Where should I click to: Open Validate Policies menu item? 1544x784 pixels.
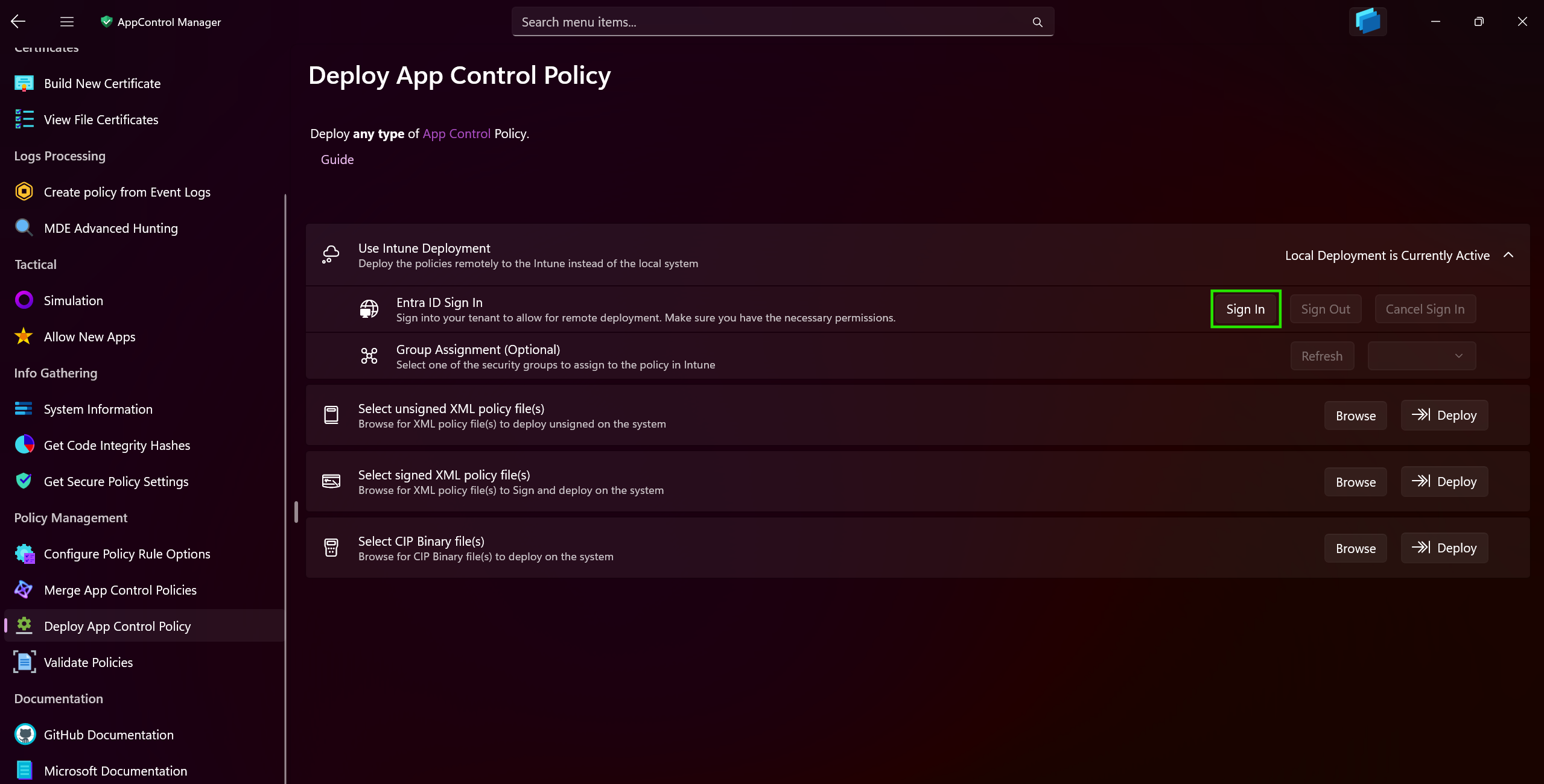pyautogui.click(x=88, y=662)
